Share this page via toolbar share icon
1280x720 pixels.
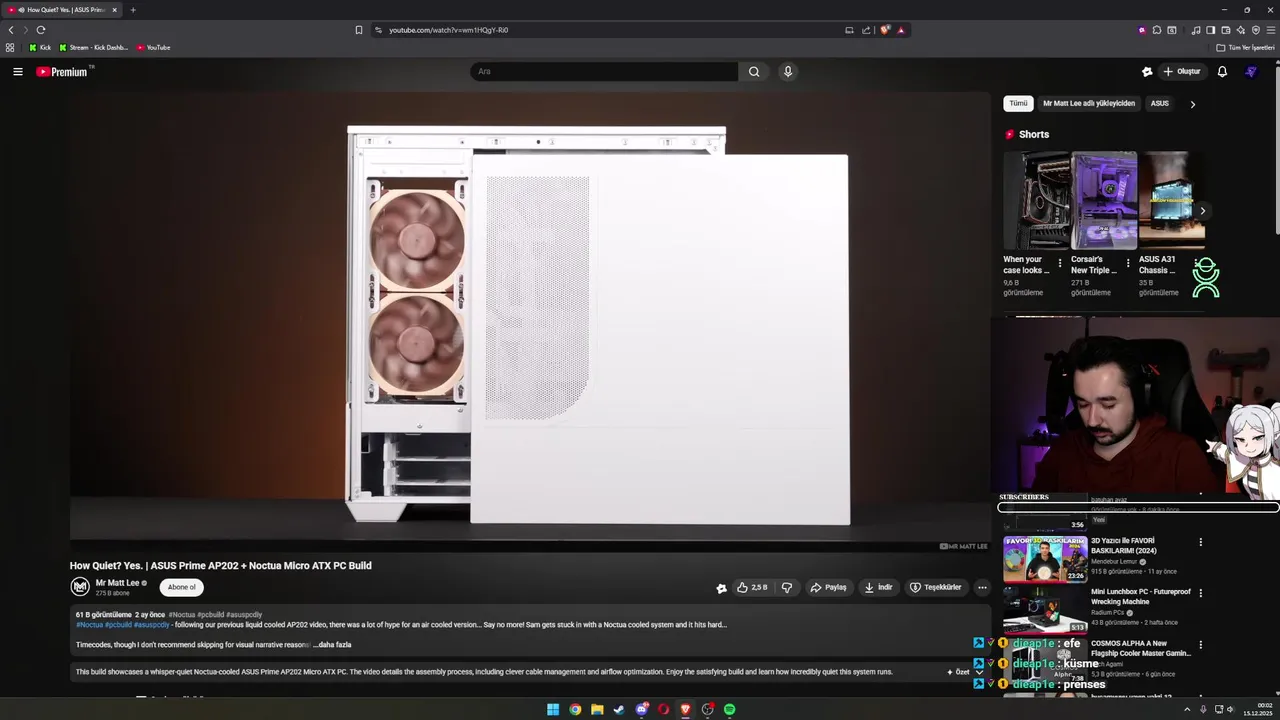pos(866,30)
